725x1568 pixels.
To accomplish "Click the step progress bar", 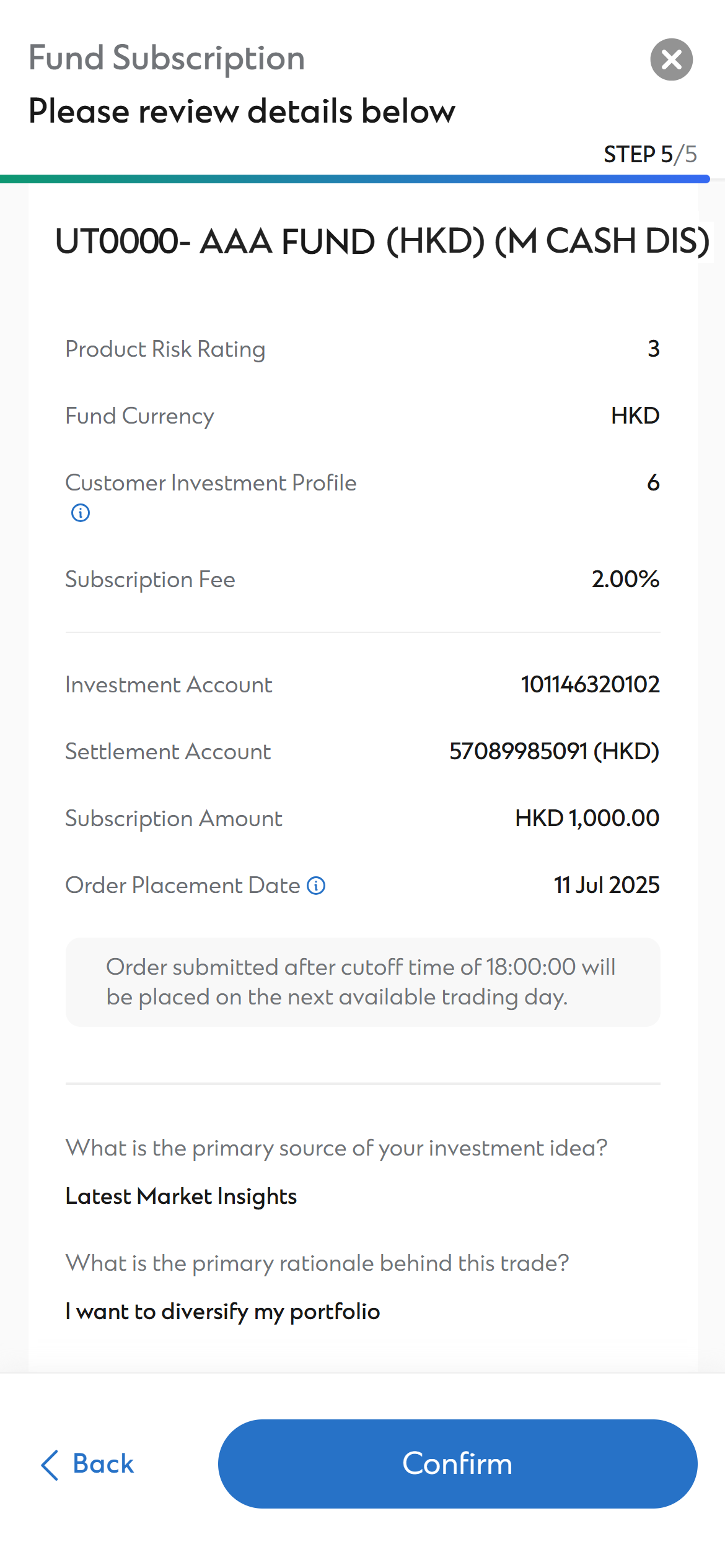I will click(x=353, y=180).
